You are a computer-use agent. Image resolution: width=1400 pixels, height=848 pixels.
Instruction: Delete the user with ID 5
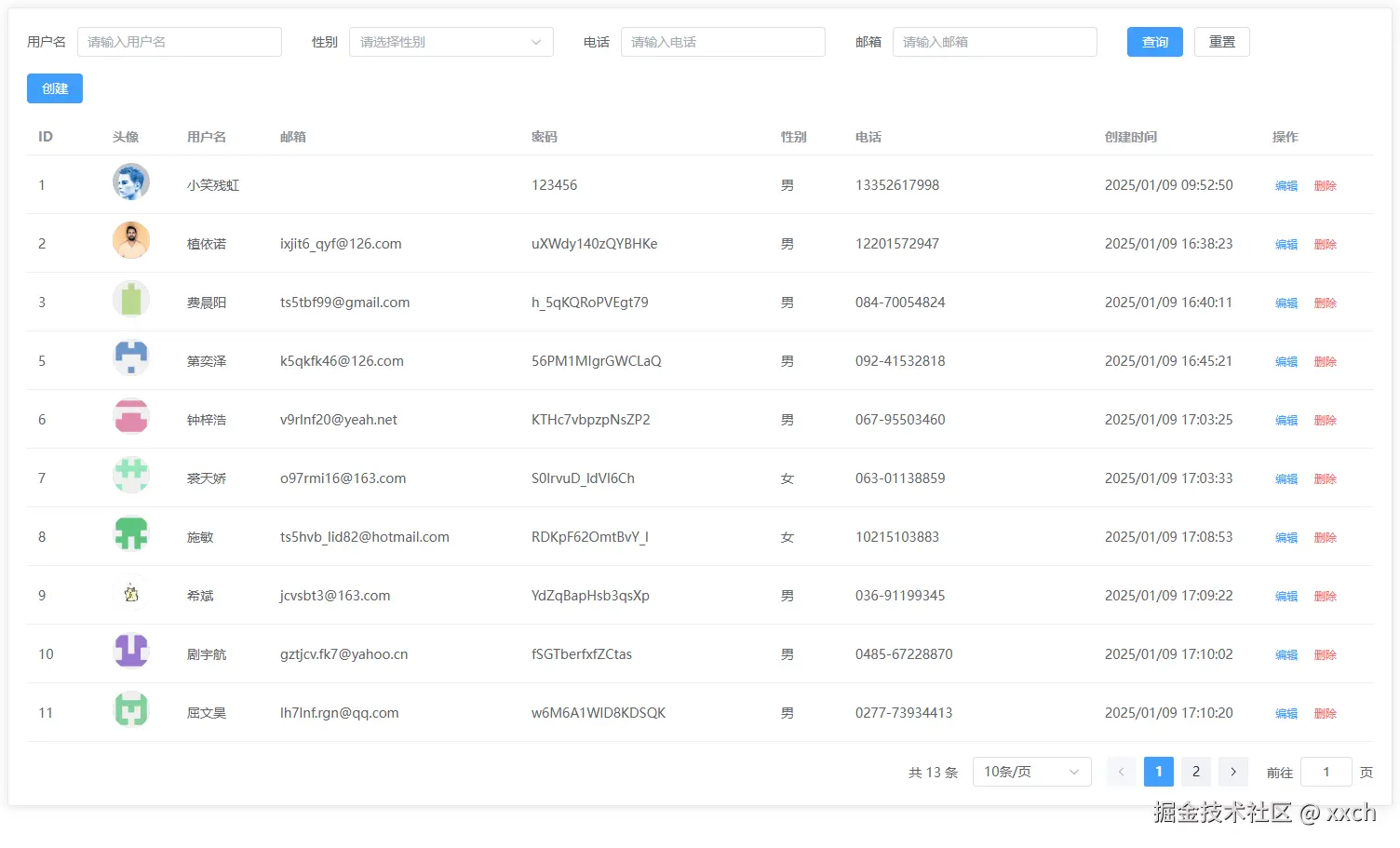point(1326,361)
